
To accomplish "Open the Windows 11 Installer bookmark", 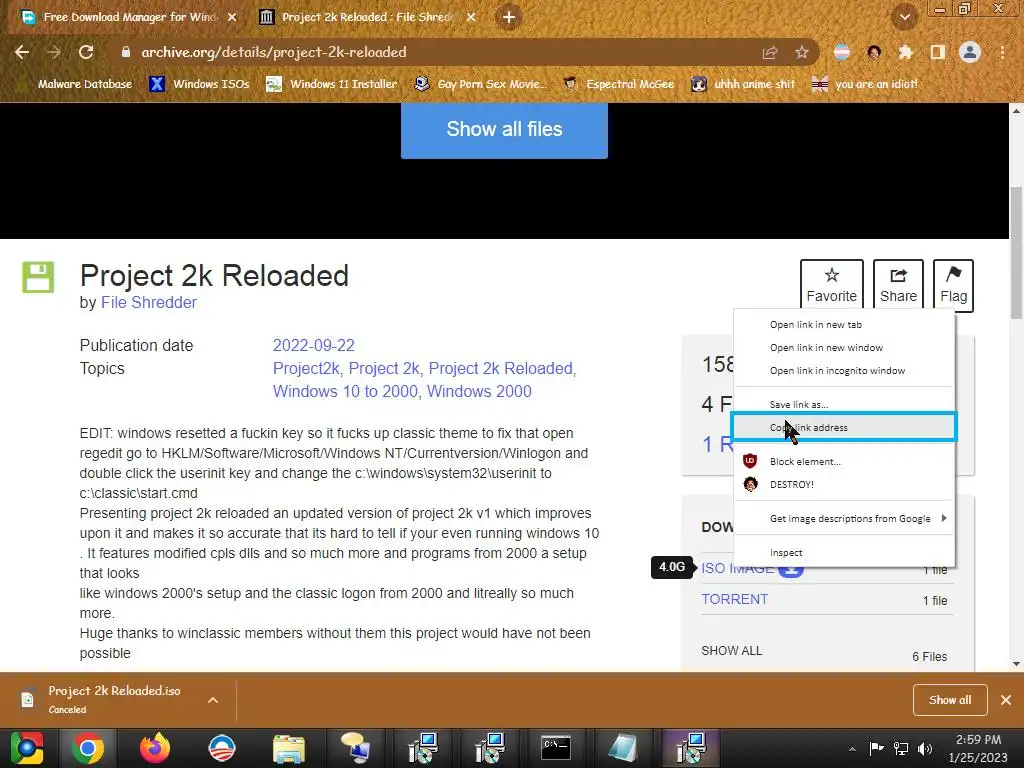I will click(332, 84).
